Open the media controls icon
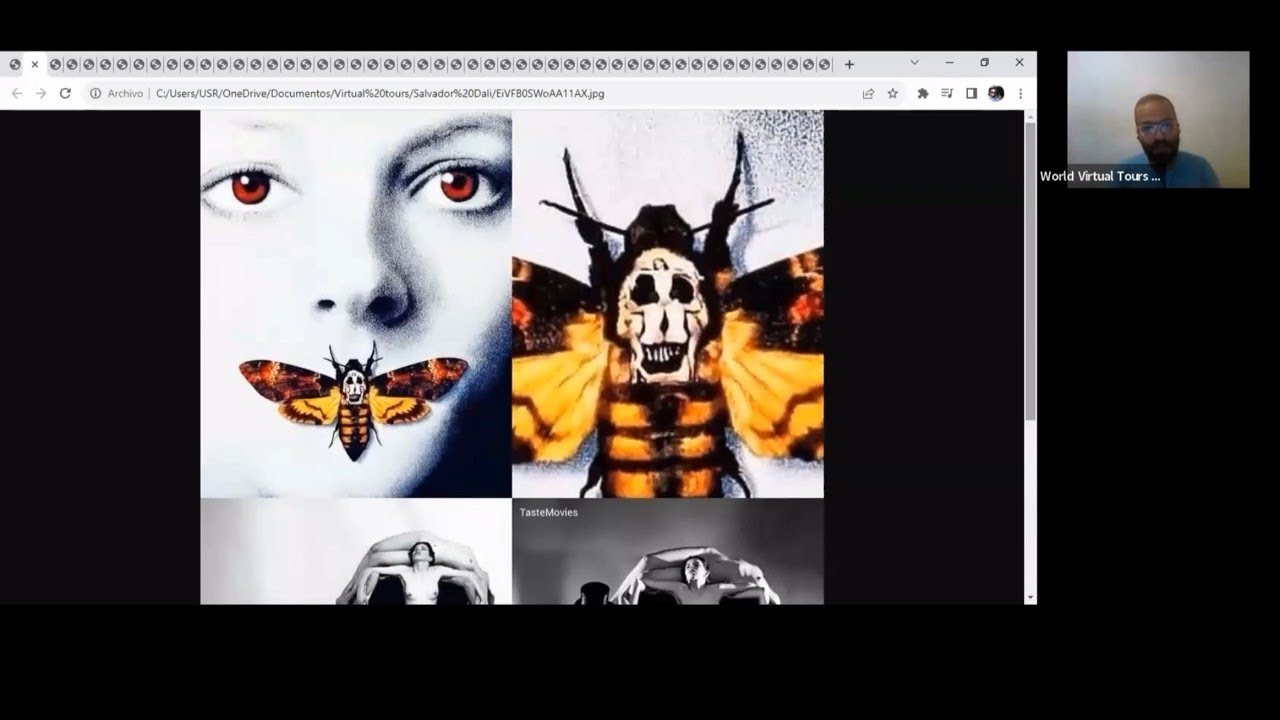Viewport: 1280px width, 720px height. coord(947,93)
